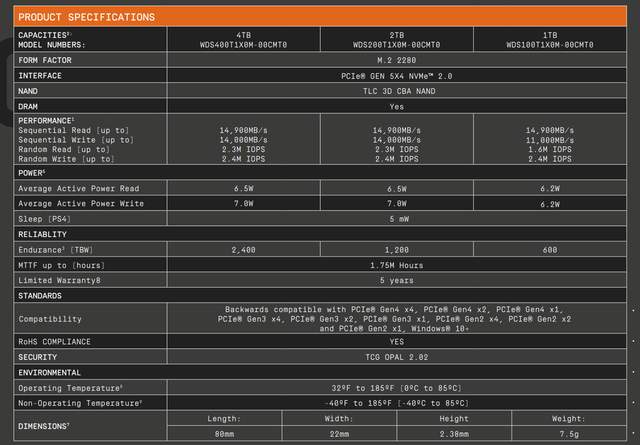640x445 pixels.
Task: Select the "22mm" width value
Action: 339,434
